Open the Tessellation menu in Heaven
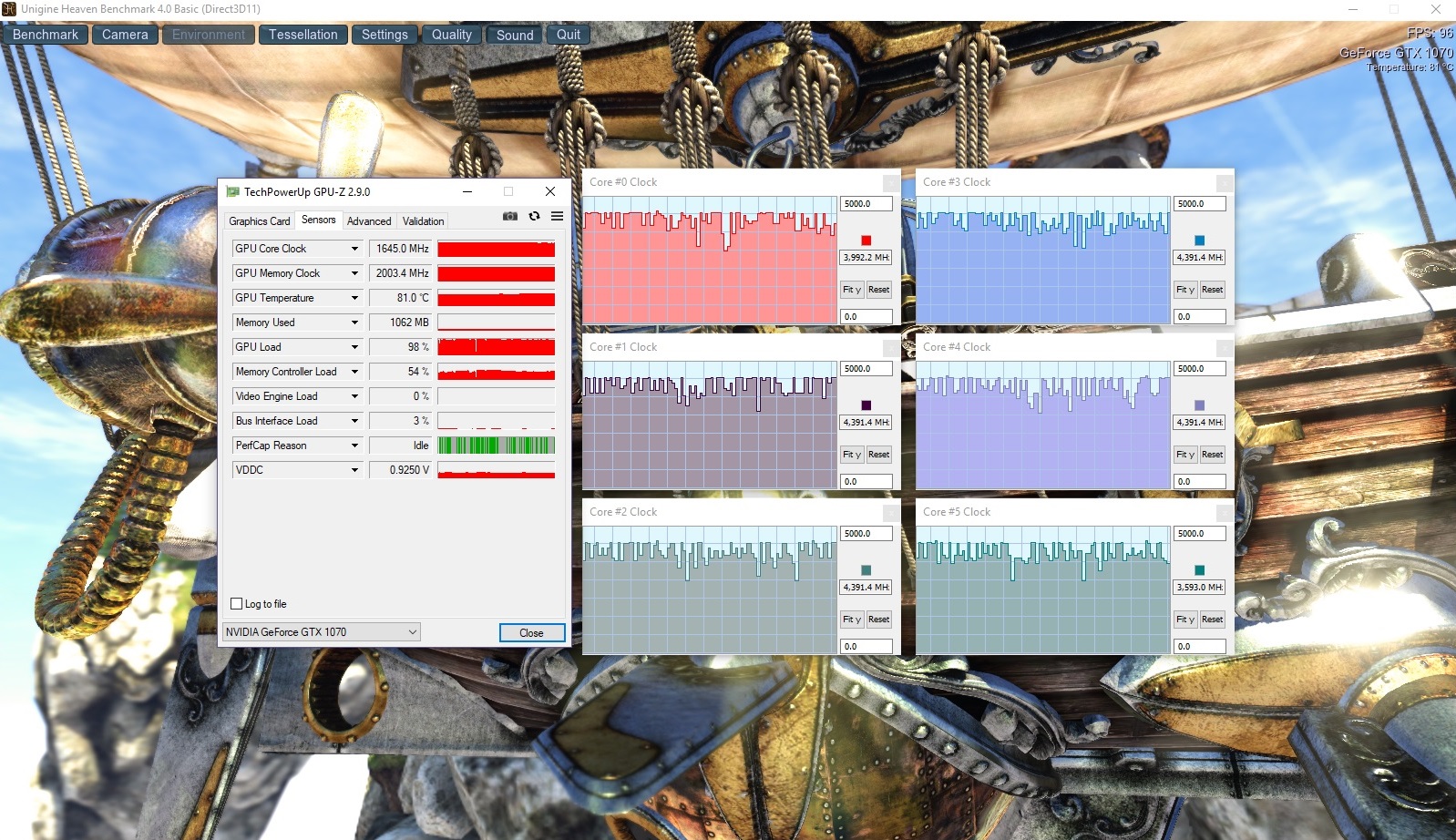This screenshot has width=1456, height=840. 302,35
